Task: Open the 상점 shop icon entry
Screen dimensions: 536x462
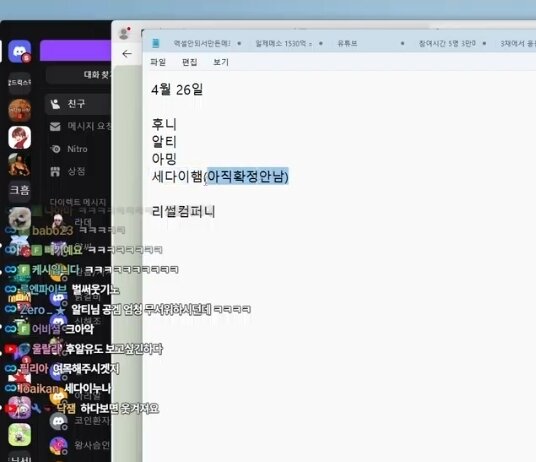Action: (x=55, y=171)
